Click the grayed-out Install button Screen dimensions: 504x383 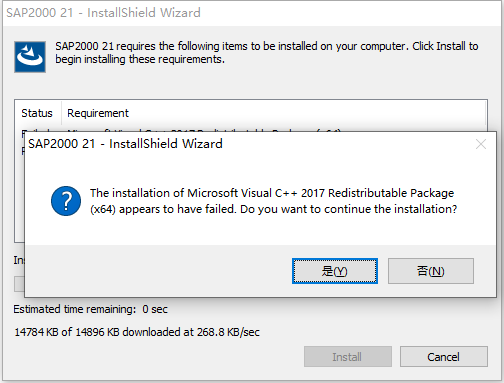348,357
